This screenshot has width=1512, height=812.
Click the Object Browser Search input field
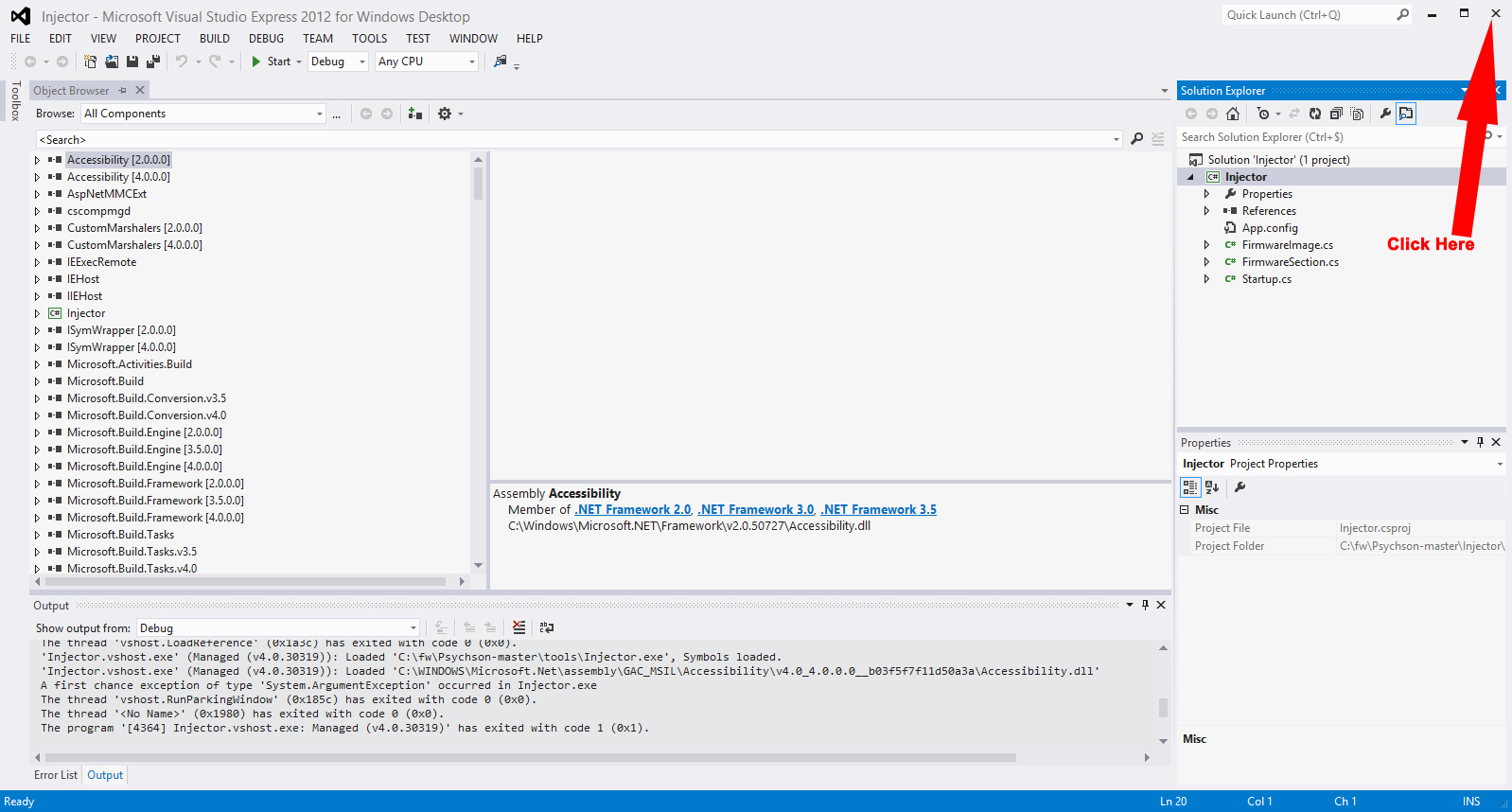tap(579, 139)
